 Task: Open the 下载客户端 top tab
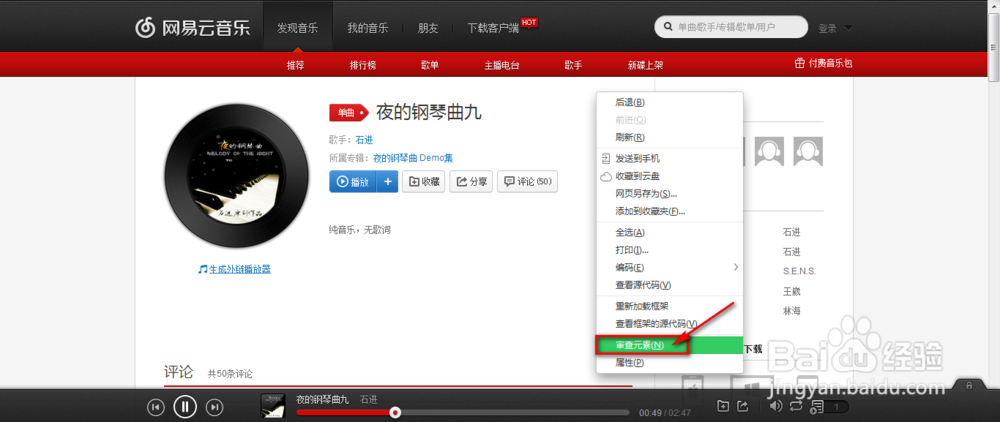pos(493,28)
